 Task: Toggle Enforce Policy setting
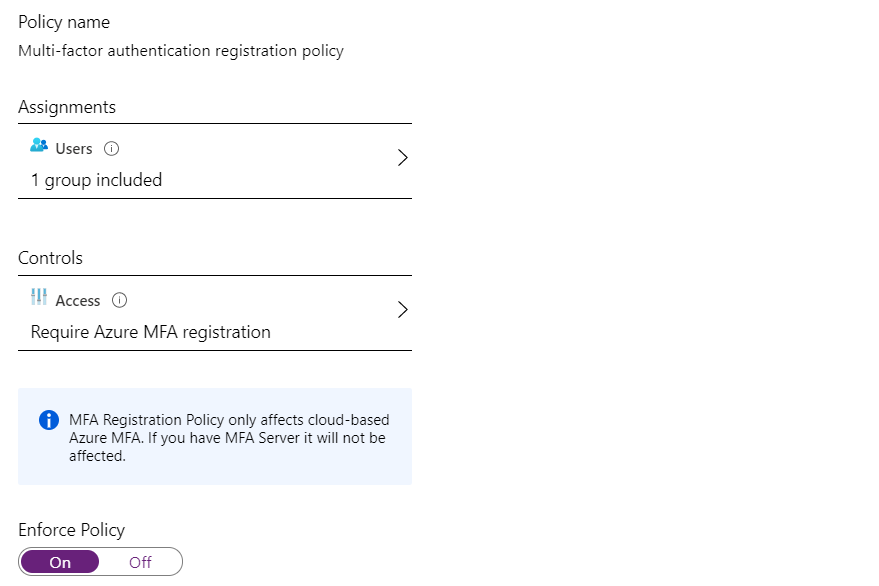click(100, 561)
